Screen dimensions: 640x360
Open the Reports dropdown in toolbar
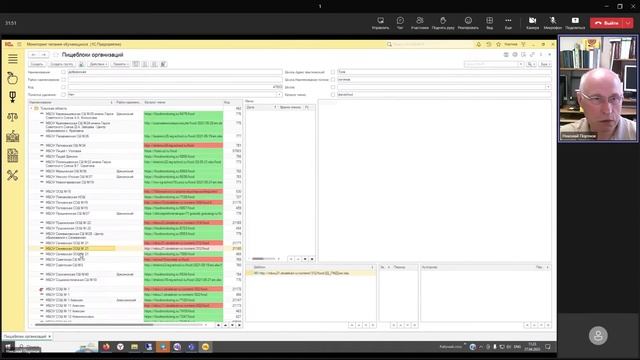pyautogui.click(x=120, y=64)
